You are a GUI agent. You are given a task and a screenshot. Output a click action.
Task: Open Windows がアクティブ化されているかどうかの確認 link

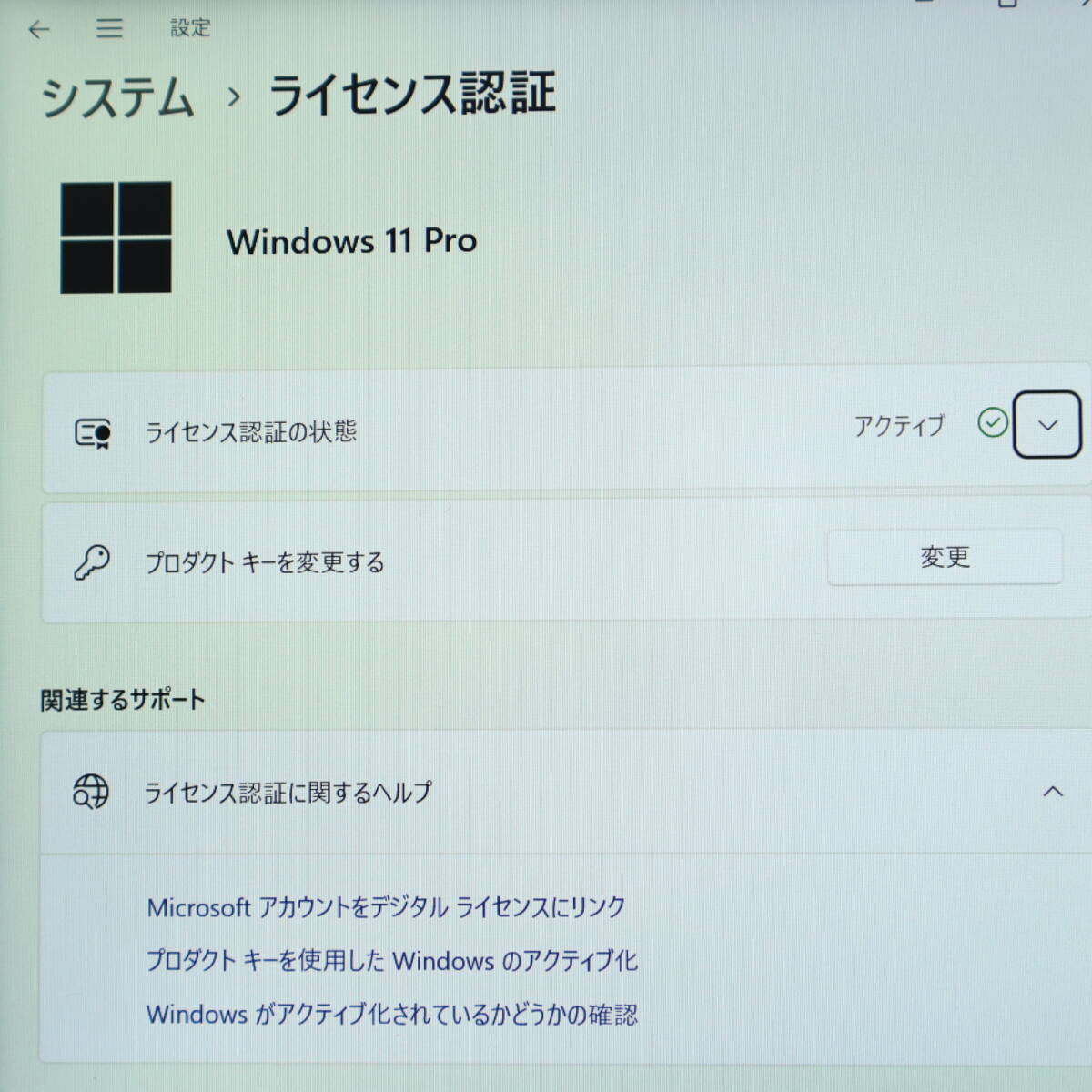pos(392,1014)
